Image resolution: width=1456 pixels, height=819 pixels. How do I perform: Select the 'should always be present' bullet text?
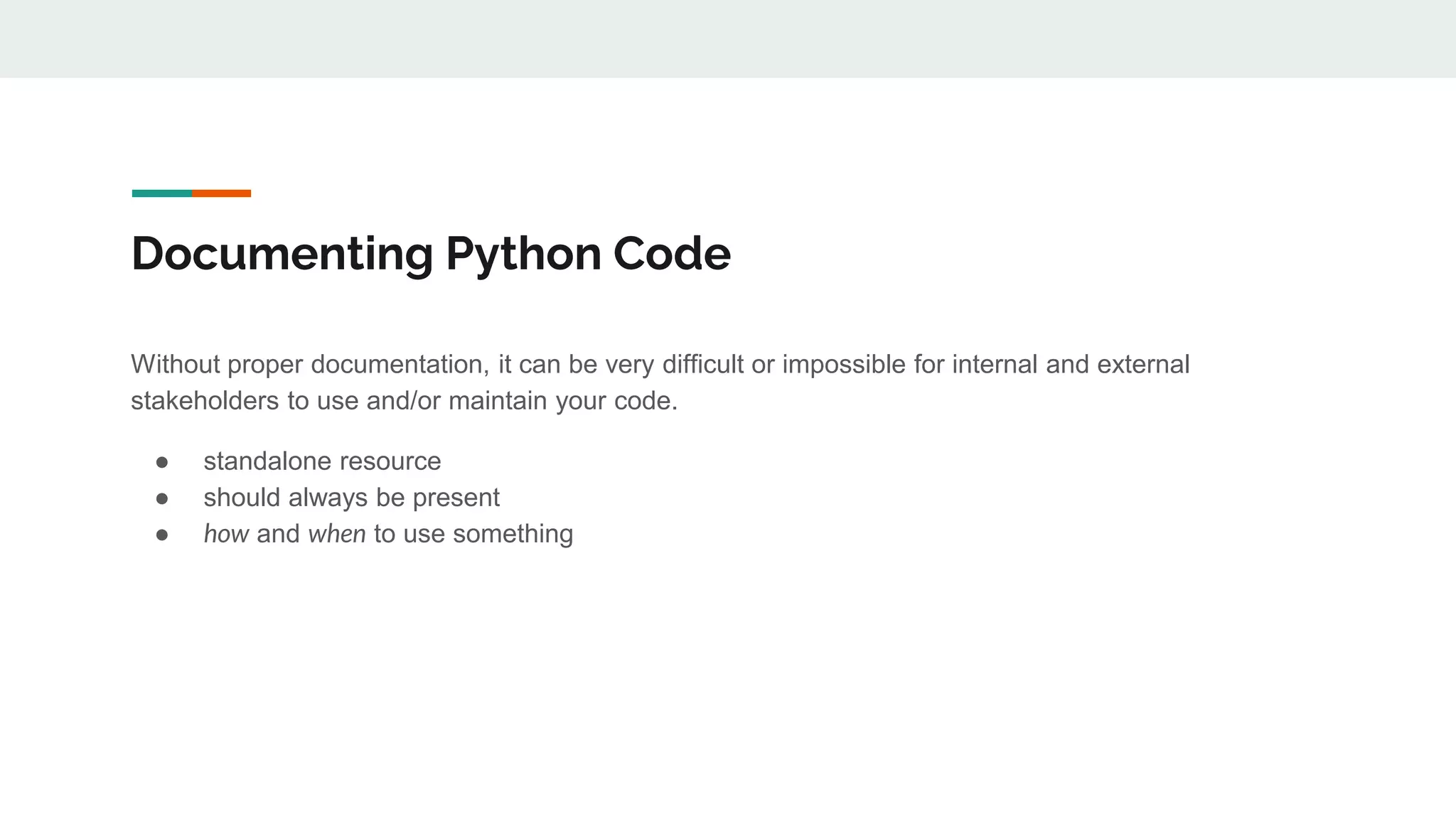[351, 498]
